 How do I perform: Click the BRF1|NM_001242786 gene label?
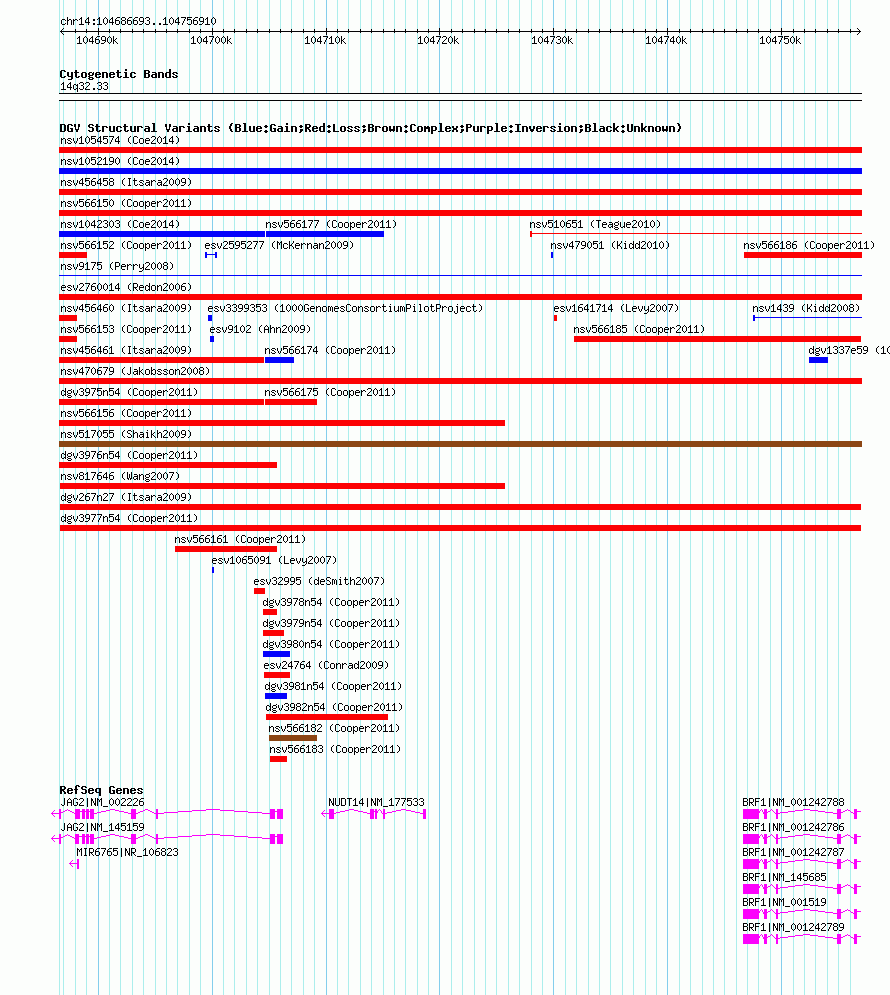tap(793, 827)
